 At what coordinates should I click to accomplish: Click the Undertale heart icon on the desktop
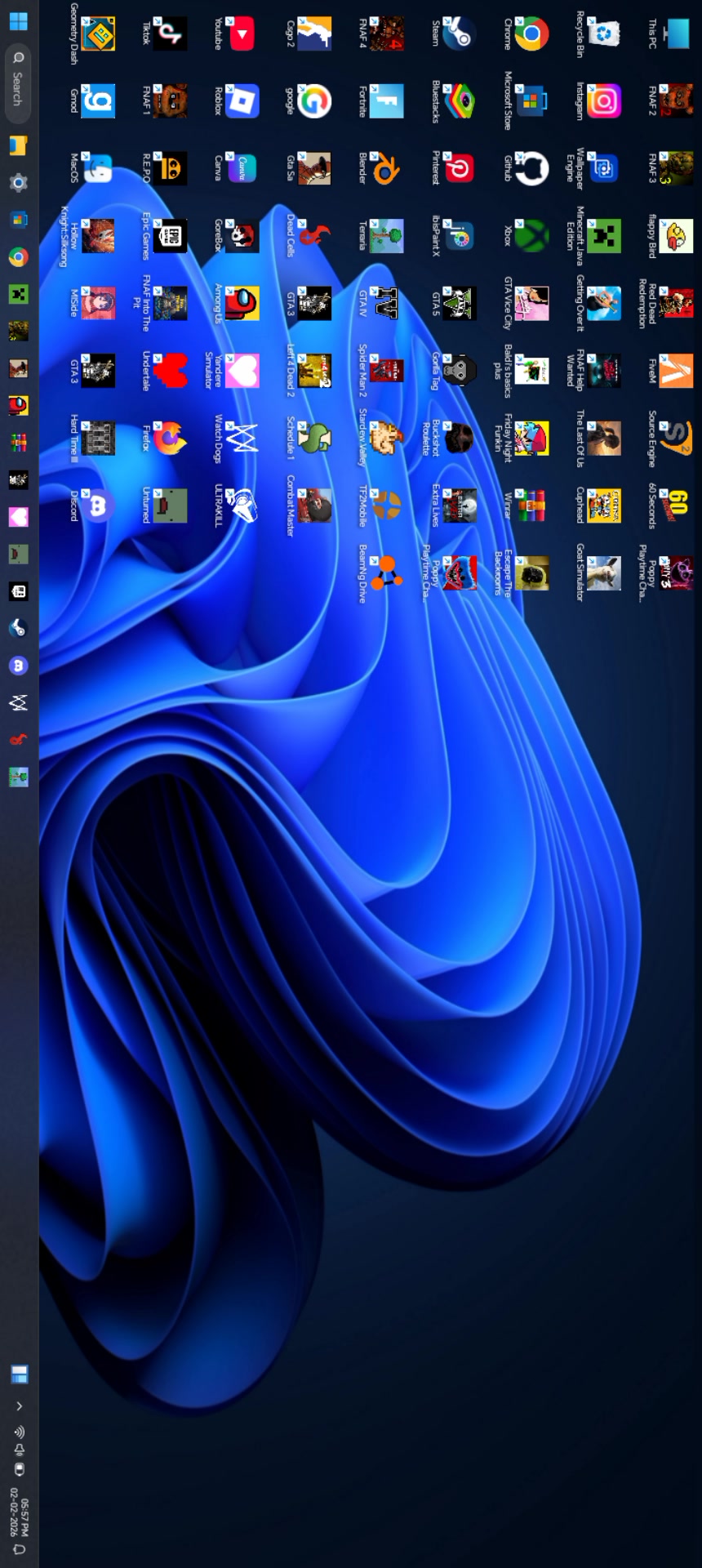tap(170, 371)
